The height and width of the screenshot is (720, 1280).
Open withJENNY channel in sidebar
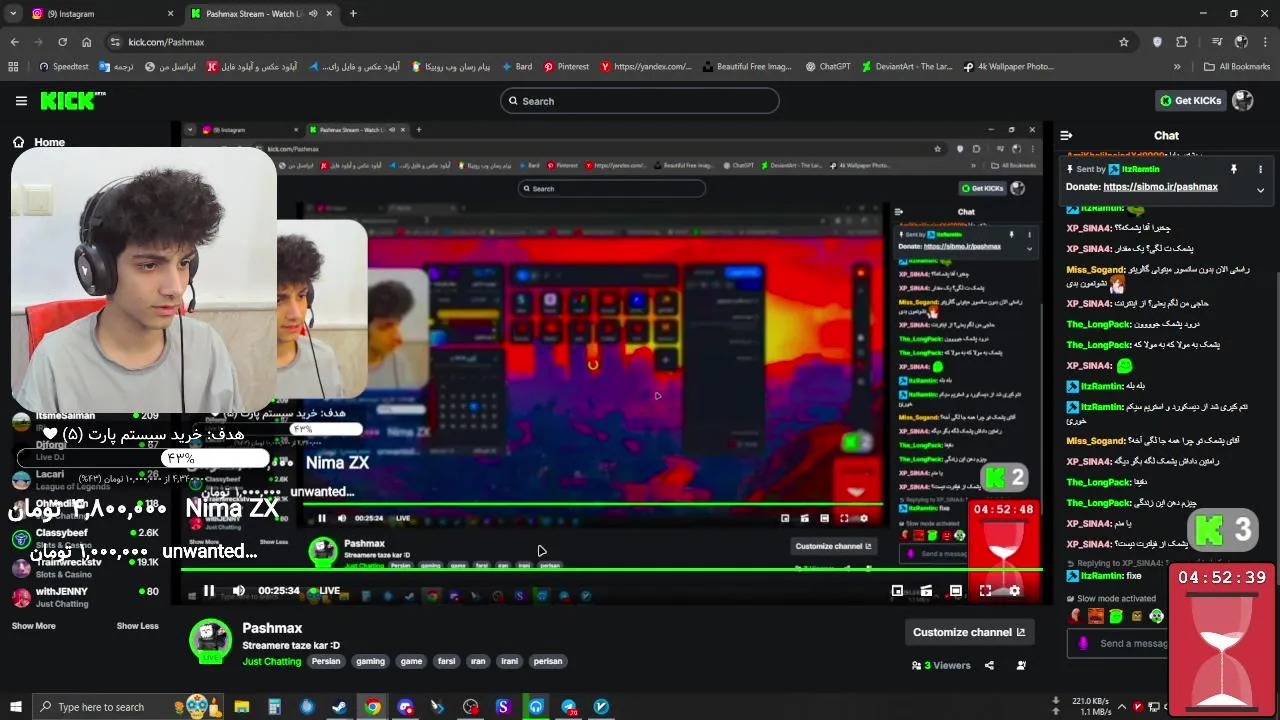pos(85,597)
